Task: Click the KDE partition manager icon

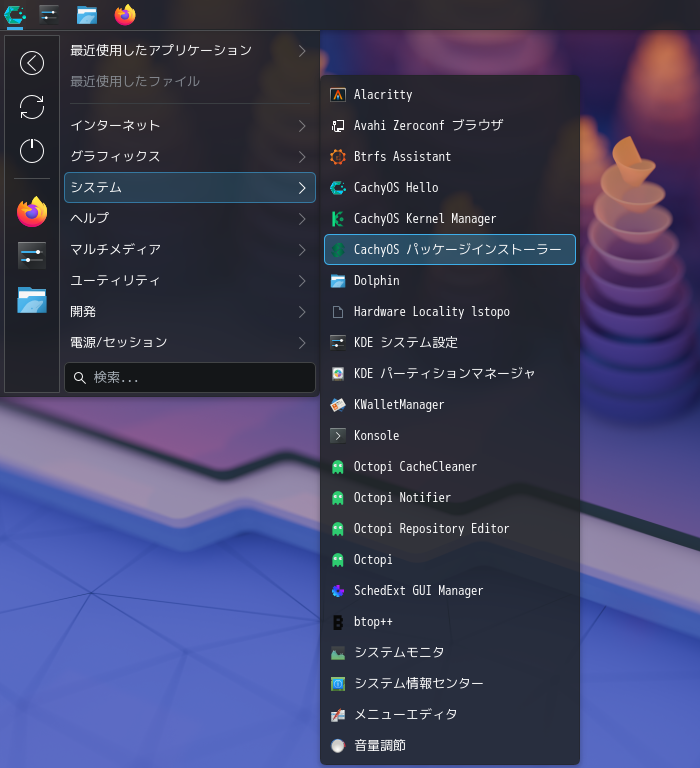Action: (x=338, y=374)
